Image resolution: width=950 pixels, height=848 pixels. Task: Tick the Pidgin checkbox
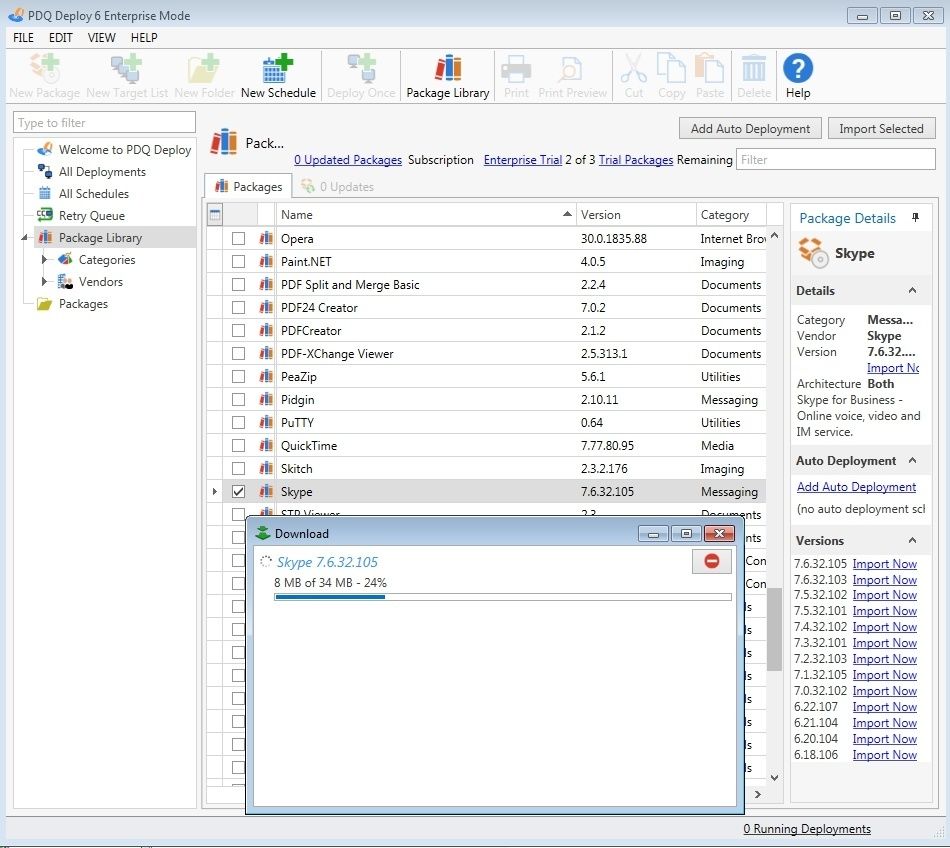(x=238, y=399)
